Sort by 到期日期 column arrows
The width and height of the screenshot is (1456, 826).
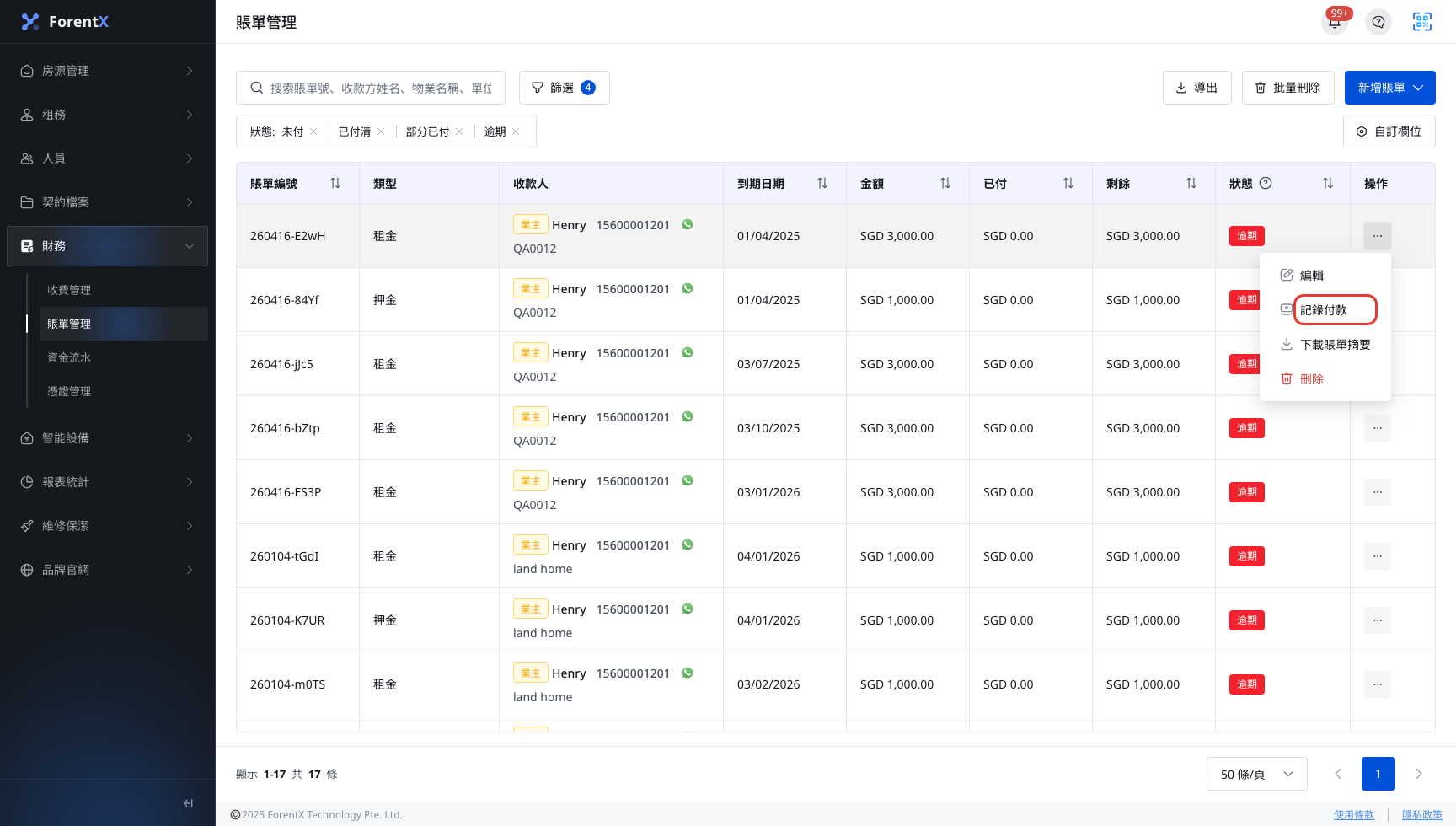822,183
